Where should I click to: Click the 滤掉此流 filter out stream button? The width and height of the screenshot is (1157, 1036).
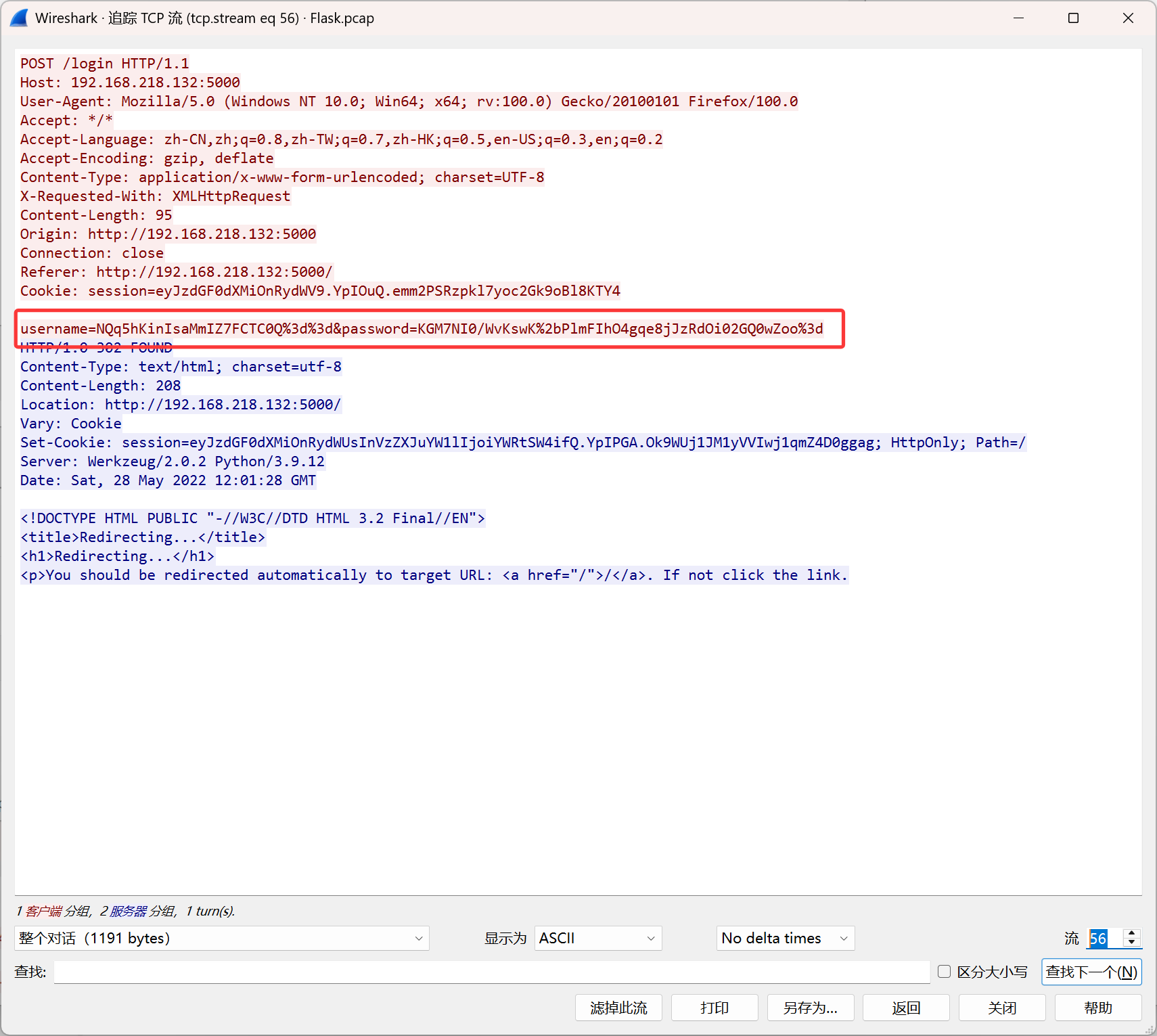tap(618, 1008)
